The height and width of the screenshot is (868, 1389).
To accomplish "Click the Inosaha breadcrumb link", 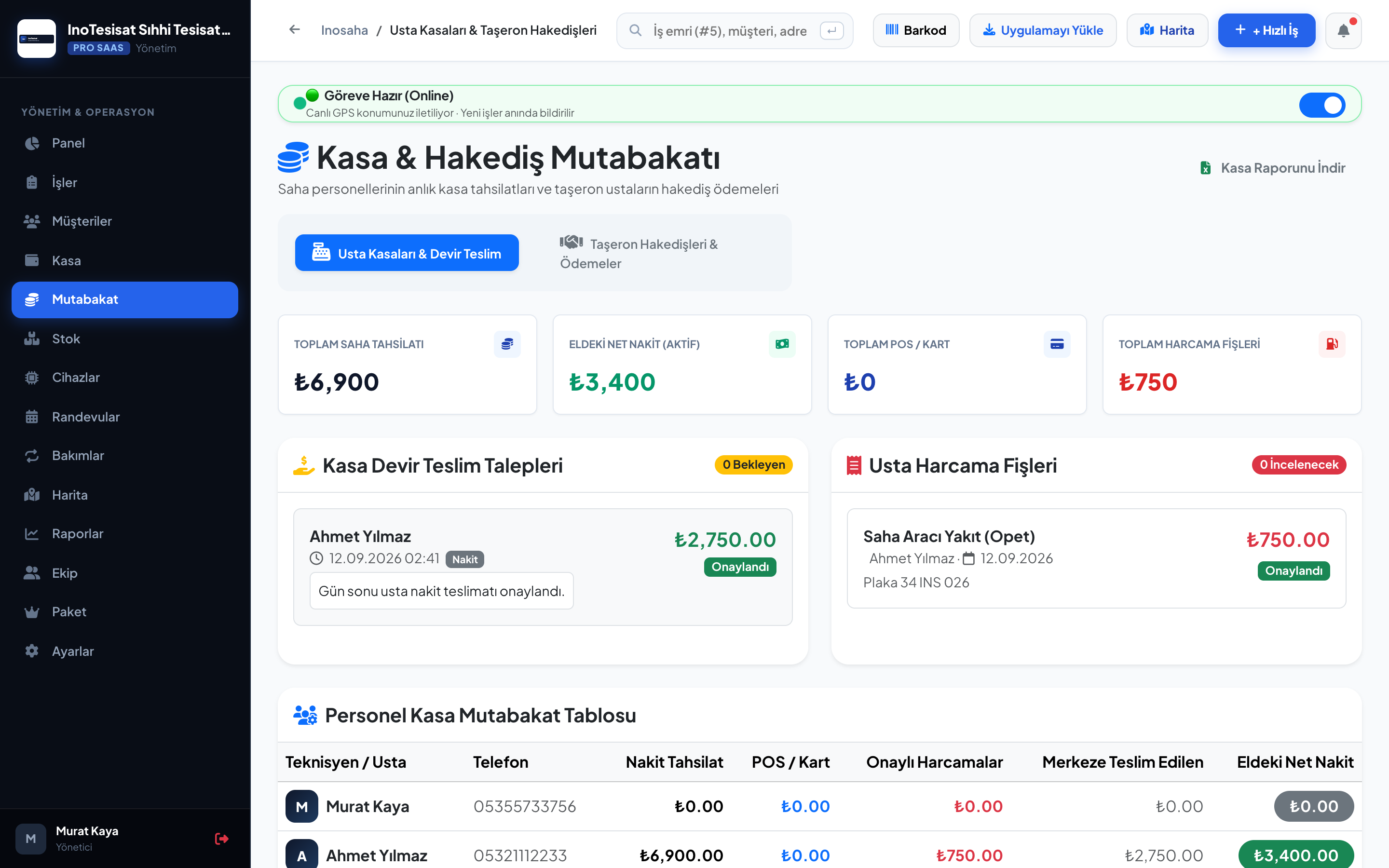I will point(344,30).
